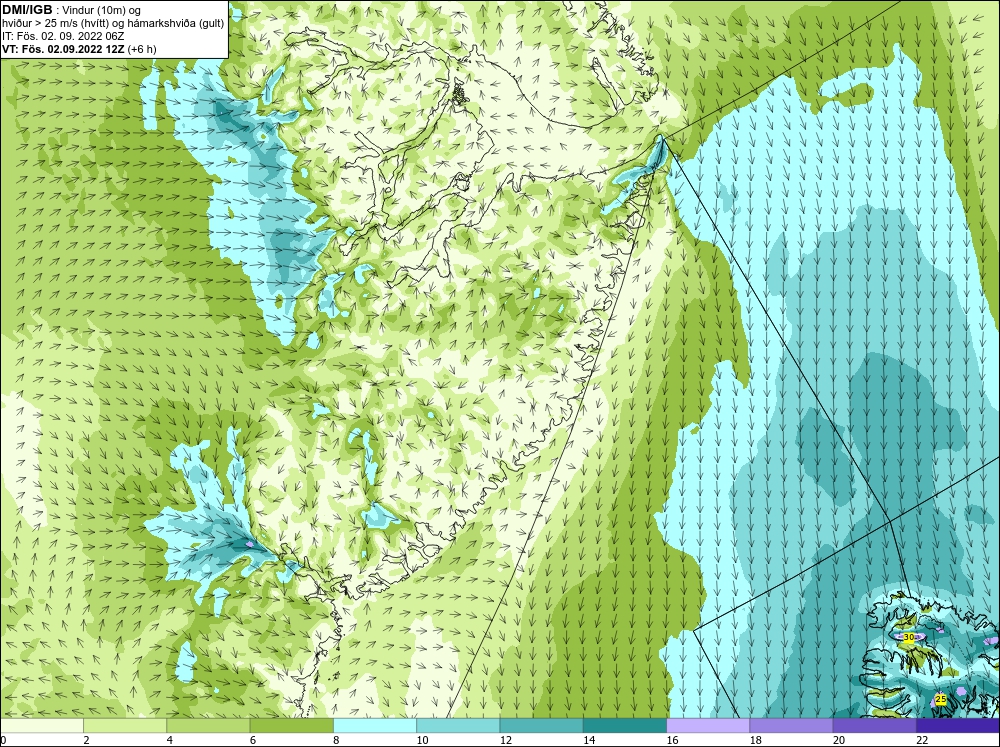Viewport: 1000px width, 747px height.
Task: Select the 12–14 m/s teal swatch
Action: pyautogui.click(x=541, y=725)
